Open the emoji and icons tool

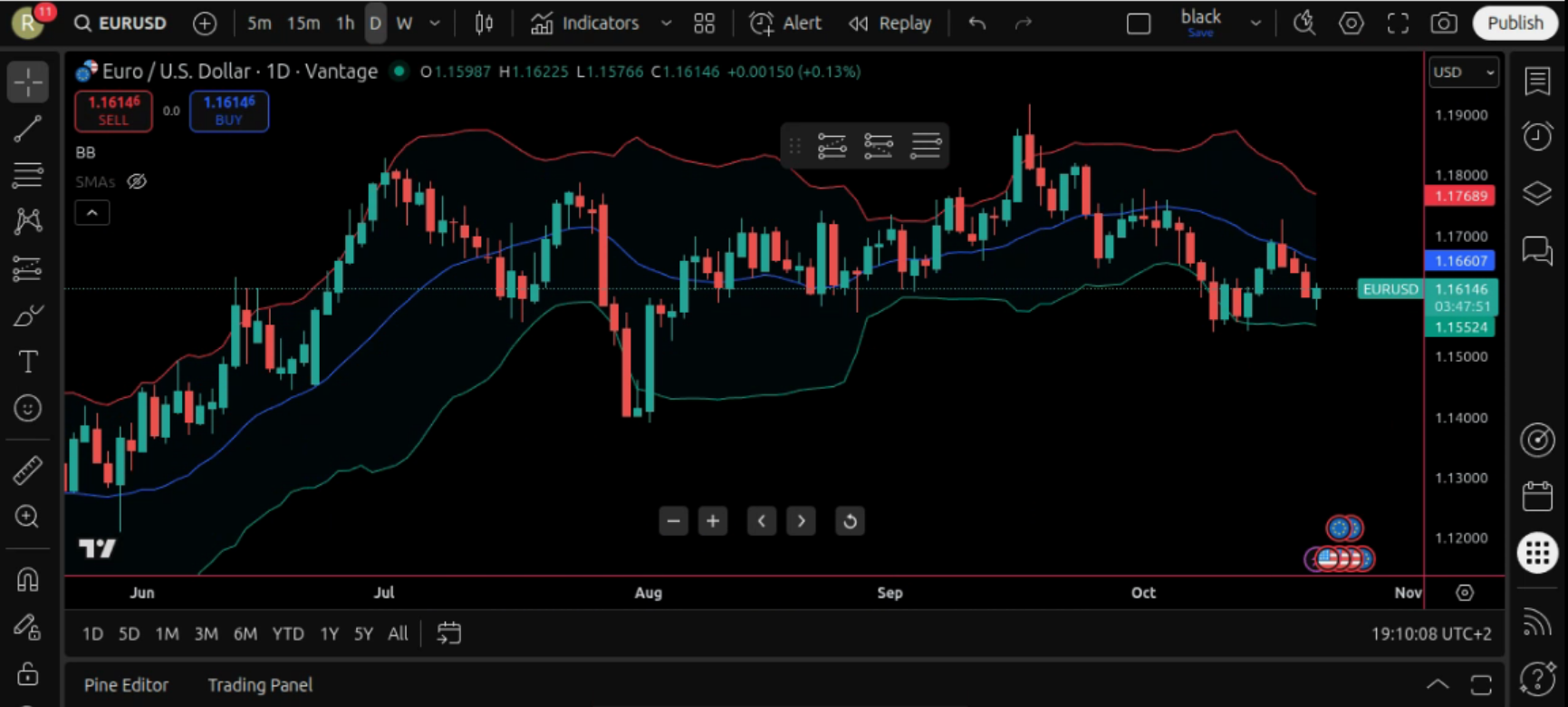click(x=28, y=408)
